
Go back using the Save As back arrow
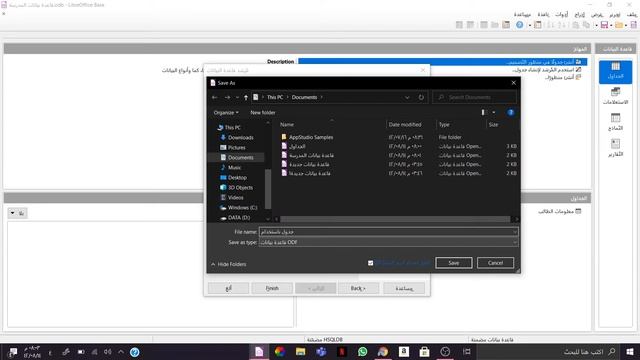pyautogui.click(x=215, y=98)
